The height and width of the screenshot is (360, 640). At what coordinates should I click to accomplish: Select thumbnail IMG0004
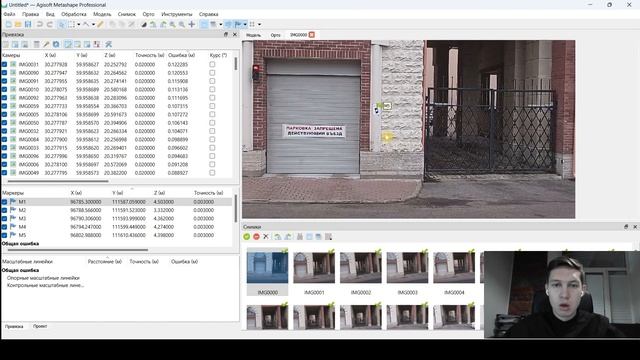(454, 273)
